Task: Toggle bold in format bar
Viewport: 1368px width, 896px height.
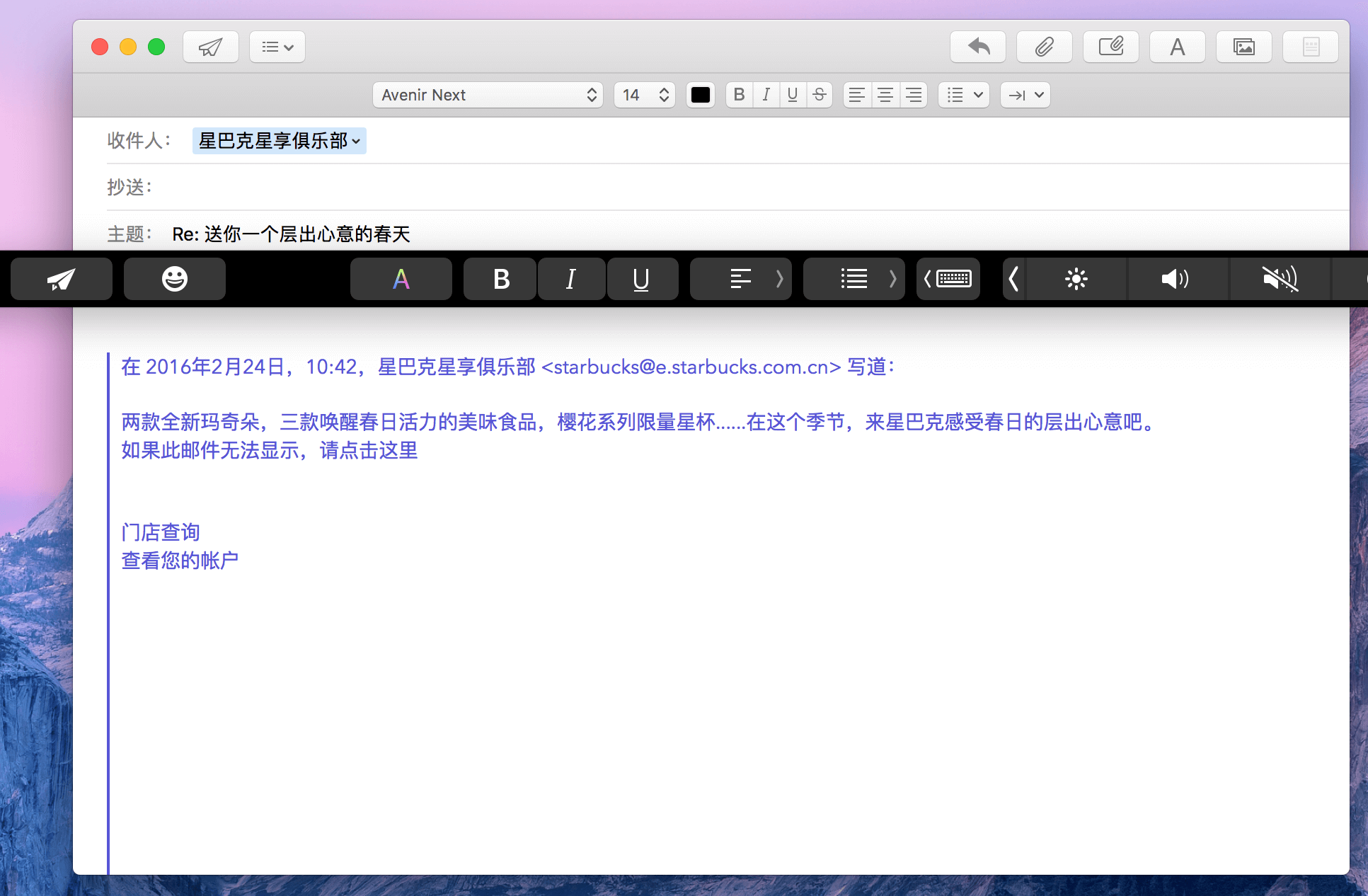Action: coord(739,95)
